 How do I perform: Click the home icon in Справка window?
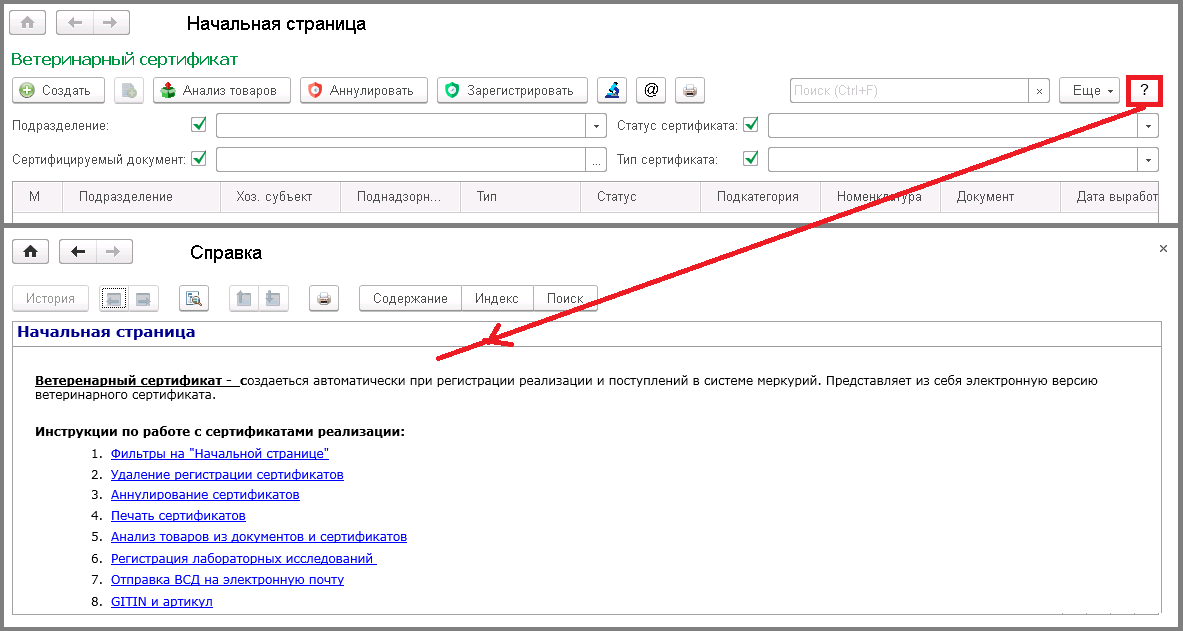(x=30, y=252)
